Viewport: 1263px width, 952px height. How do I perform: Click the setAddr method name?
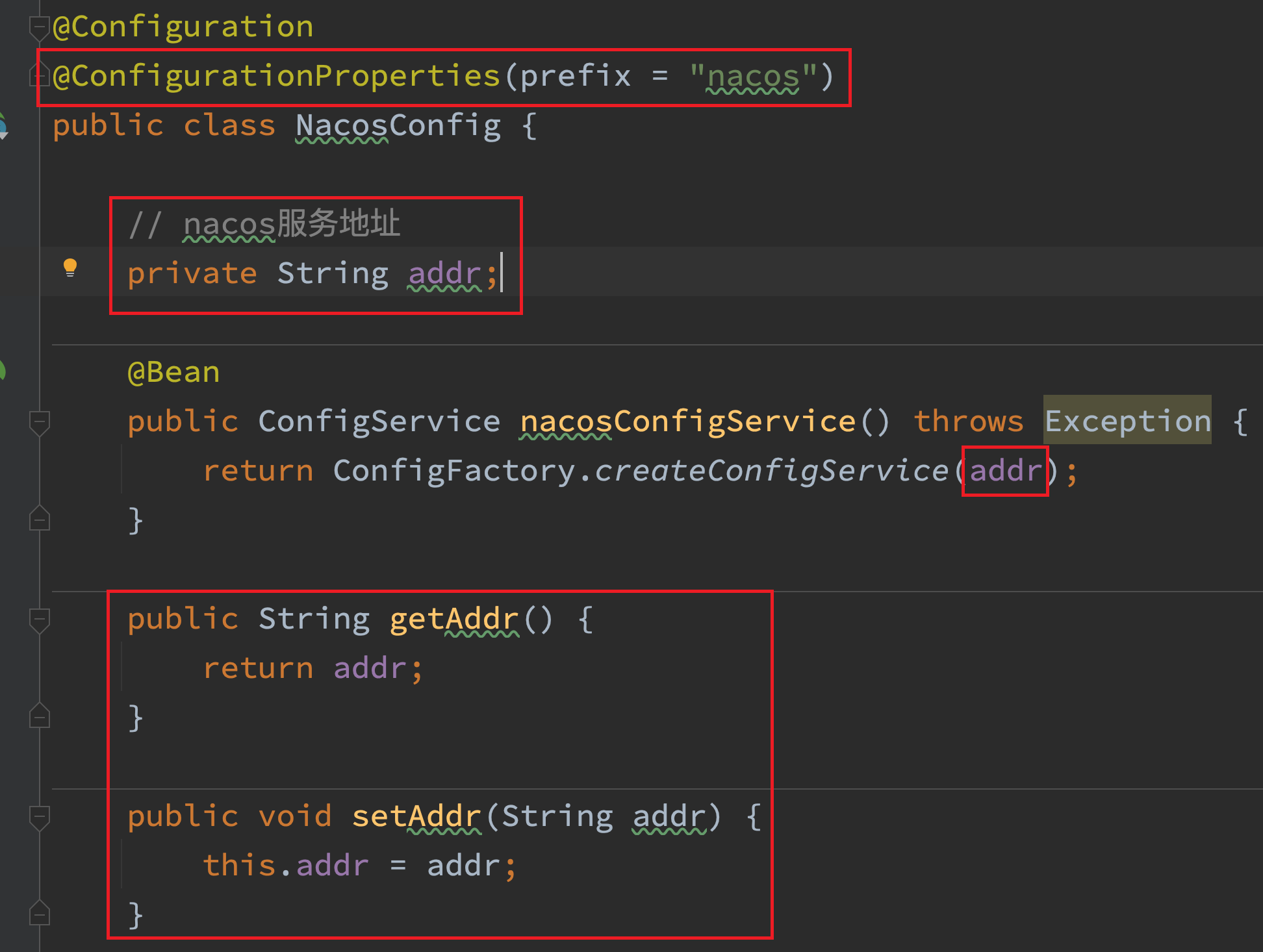point(416,816)
